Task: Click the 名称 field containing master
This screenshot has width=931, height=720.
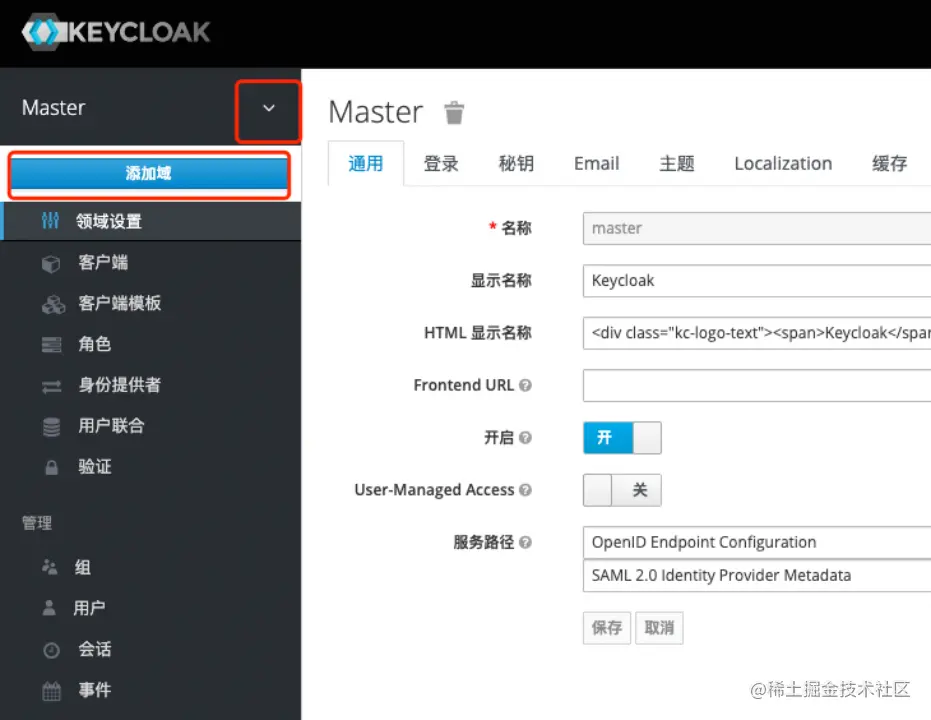Action: click(x=757, y=229)
